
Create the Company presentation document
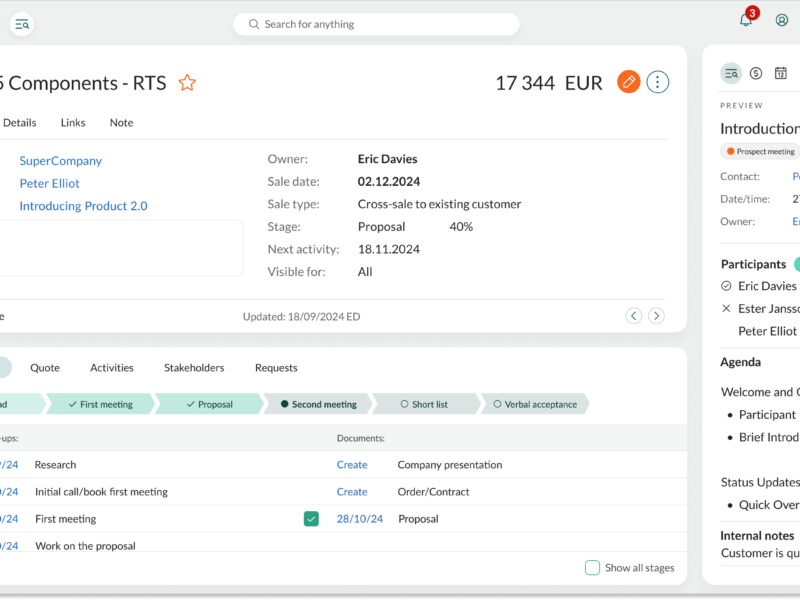pyautogui.click(x=352, y=465)
